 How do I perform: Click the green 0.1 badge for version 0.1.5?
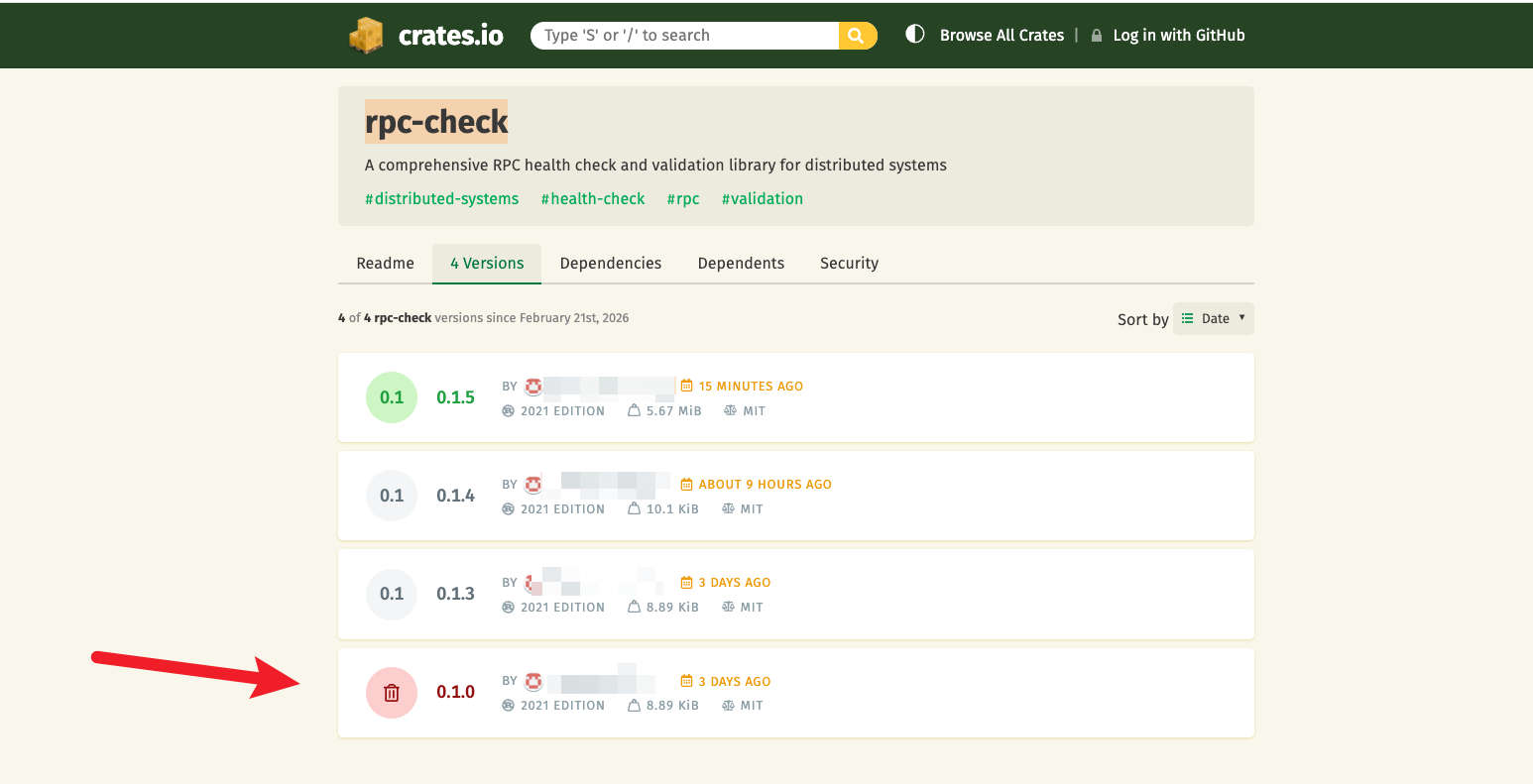392,397
